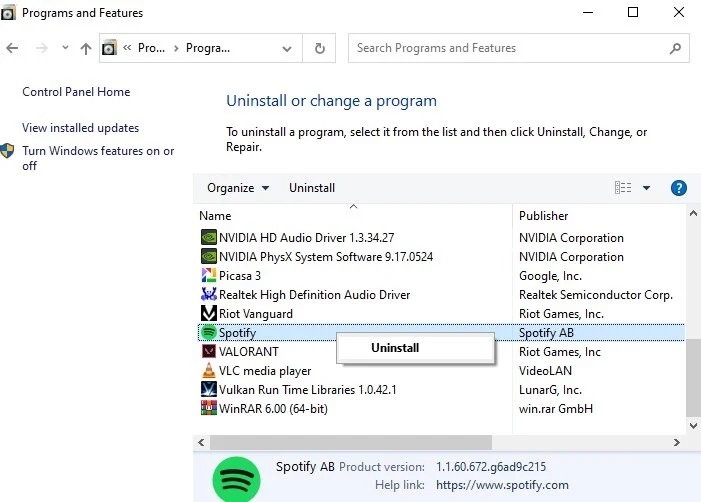Select the VLC media player entry

point(265,371)
